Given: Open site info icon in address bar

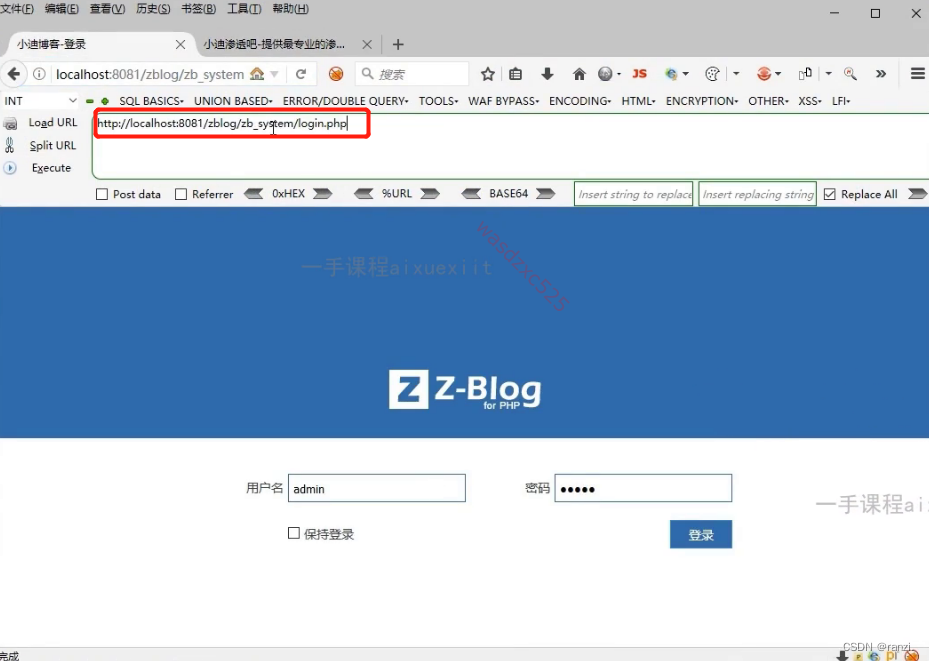Looking at the screenshot, I should [39, 74].
